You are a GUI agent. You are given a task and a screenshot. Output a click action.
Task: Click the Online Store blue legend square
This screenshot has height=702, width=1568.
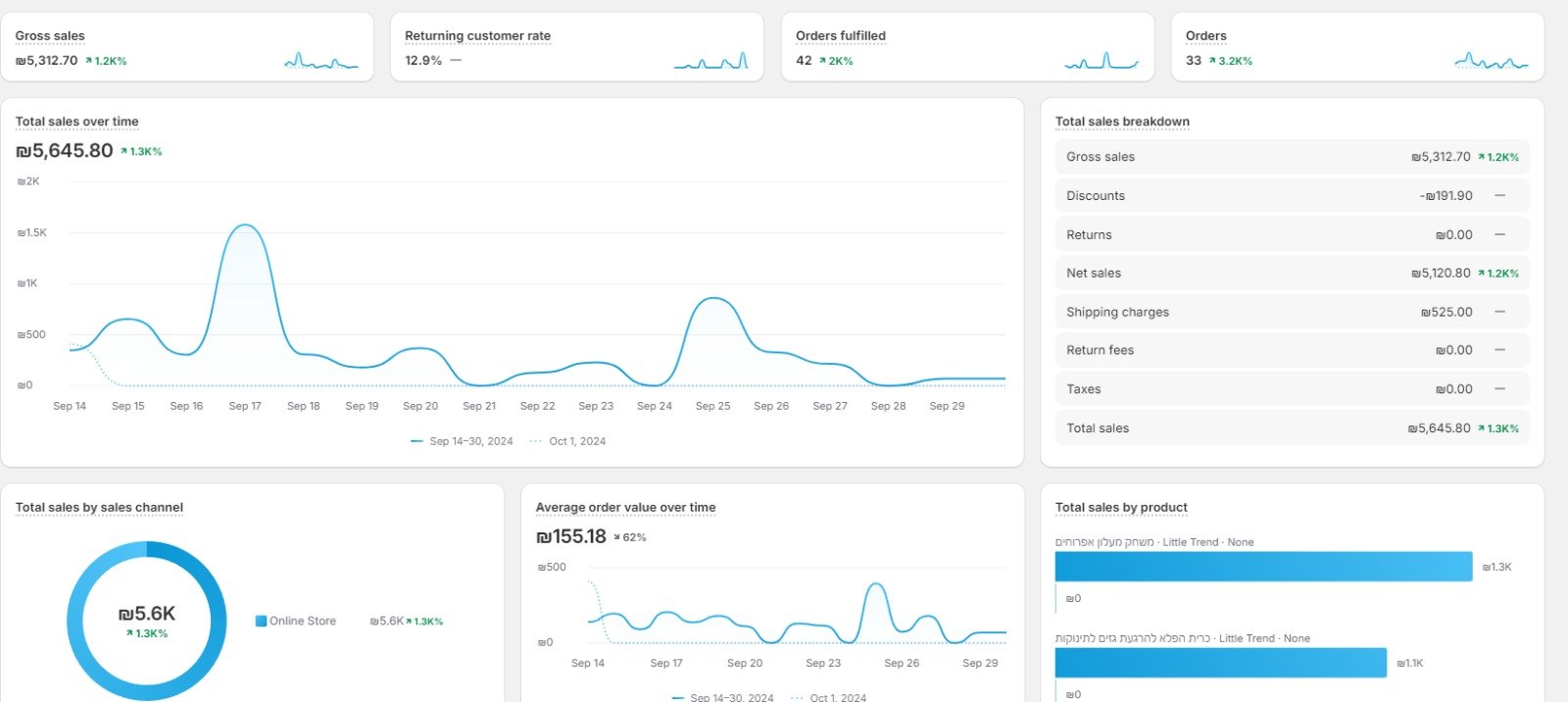click(261, 621)
